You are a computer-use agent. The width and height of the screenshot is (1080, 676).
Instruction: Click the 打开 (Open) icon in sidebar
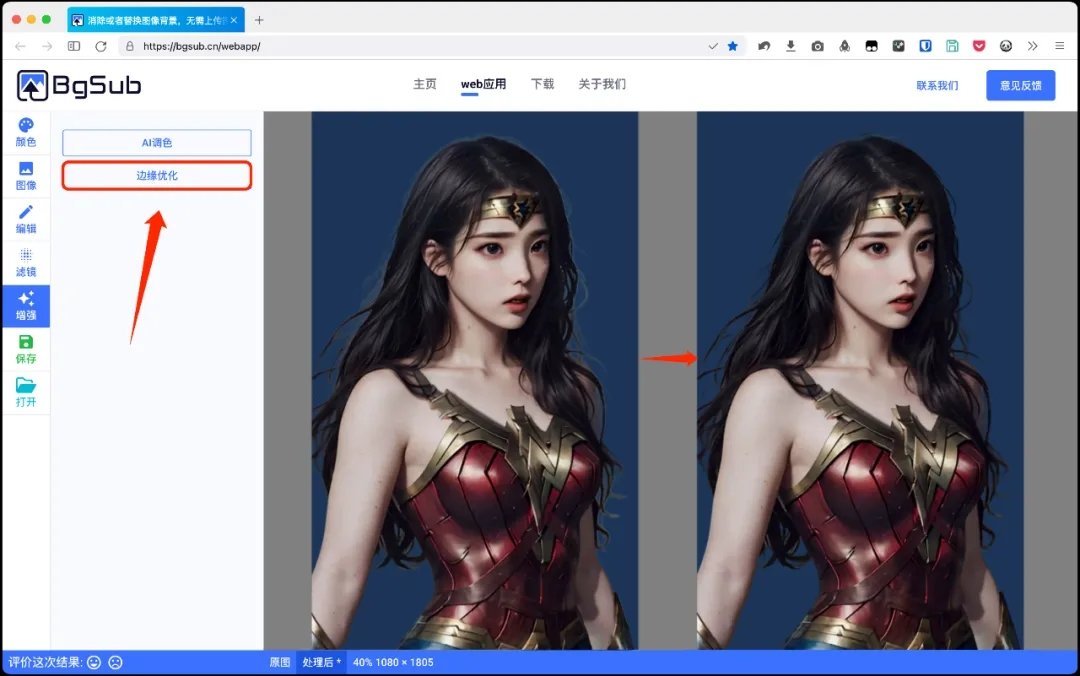[x=25, y=392]
